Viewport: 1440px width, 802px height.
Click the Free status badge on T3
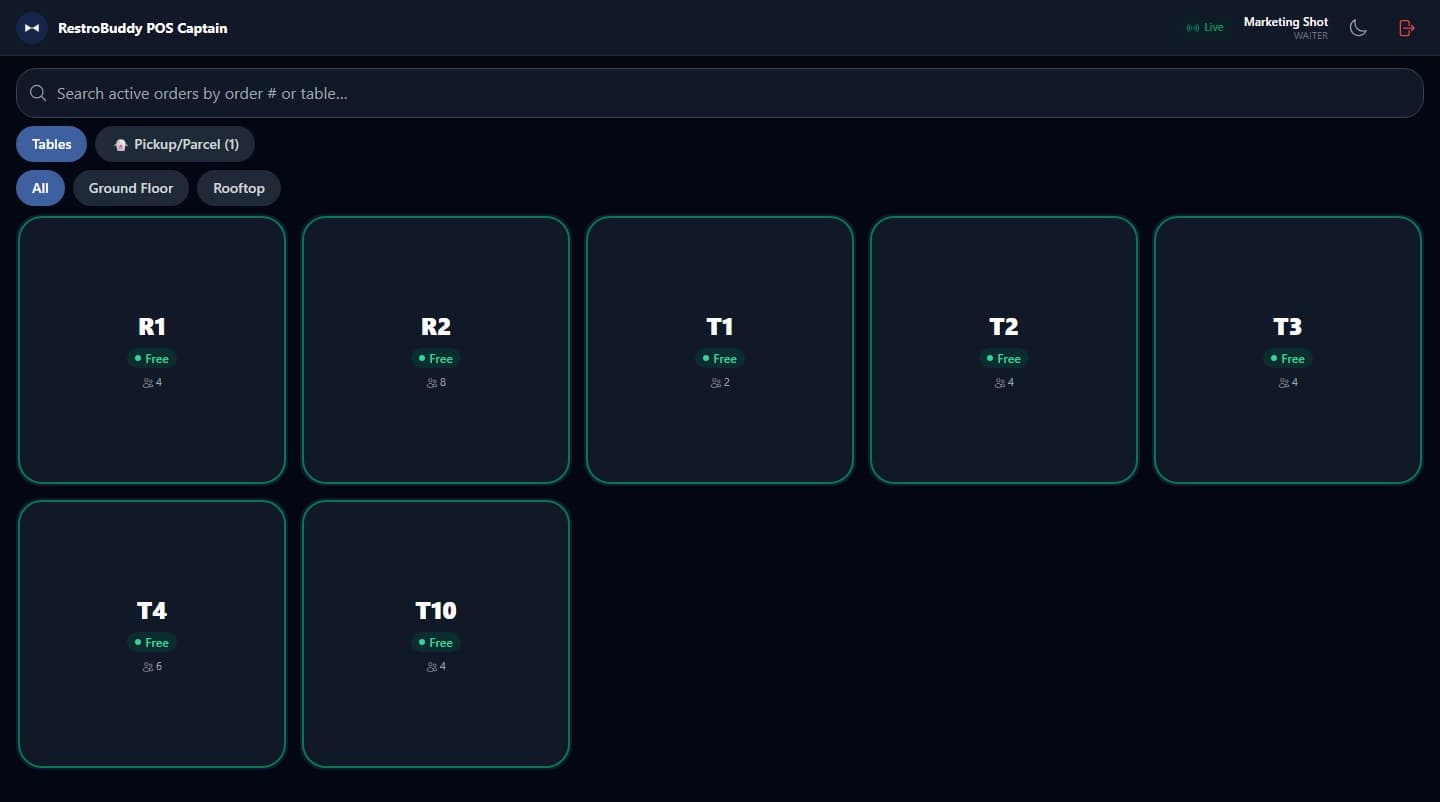[x=1288, y=358]
